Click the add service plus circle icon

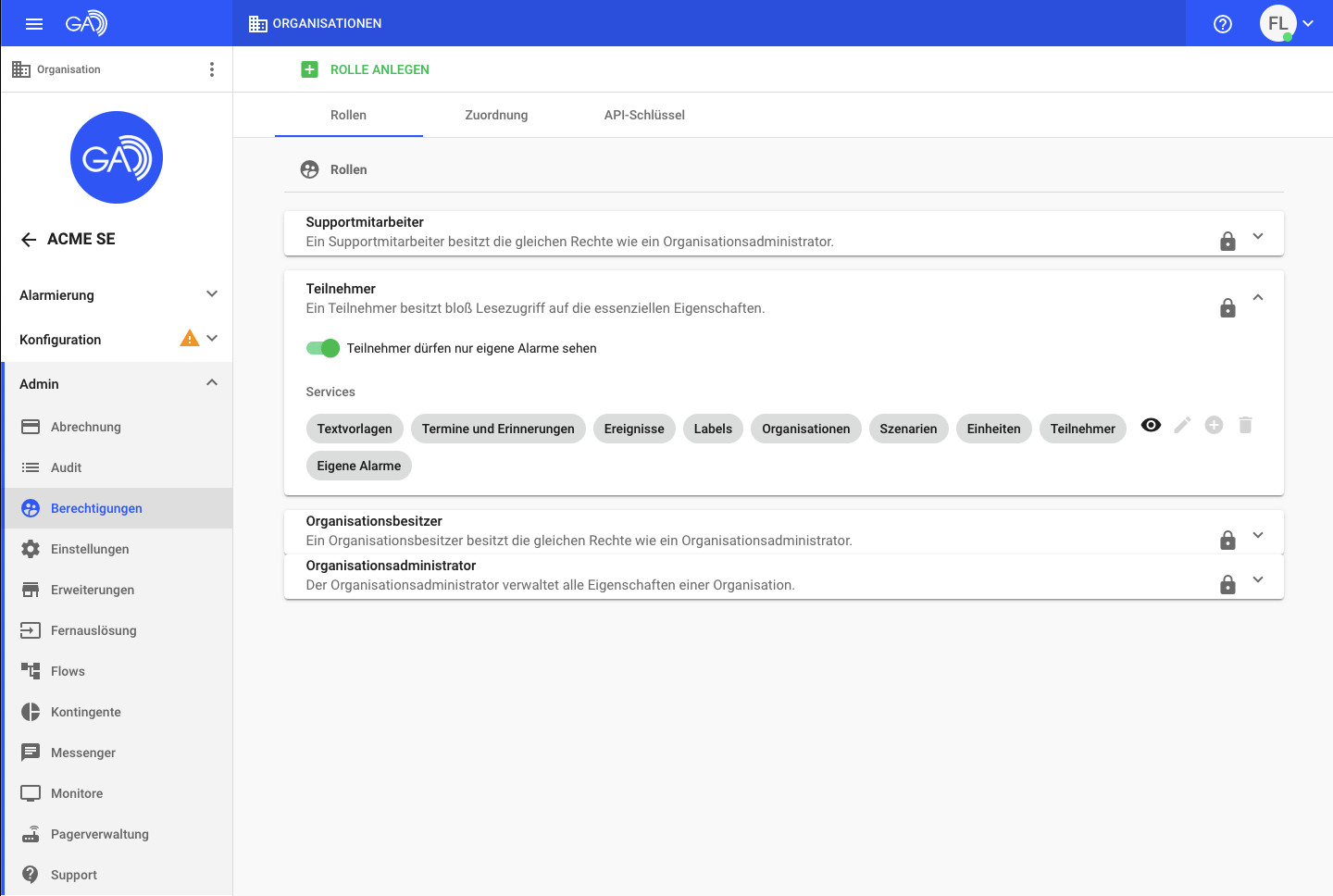click(x=1214, y=425)
